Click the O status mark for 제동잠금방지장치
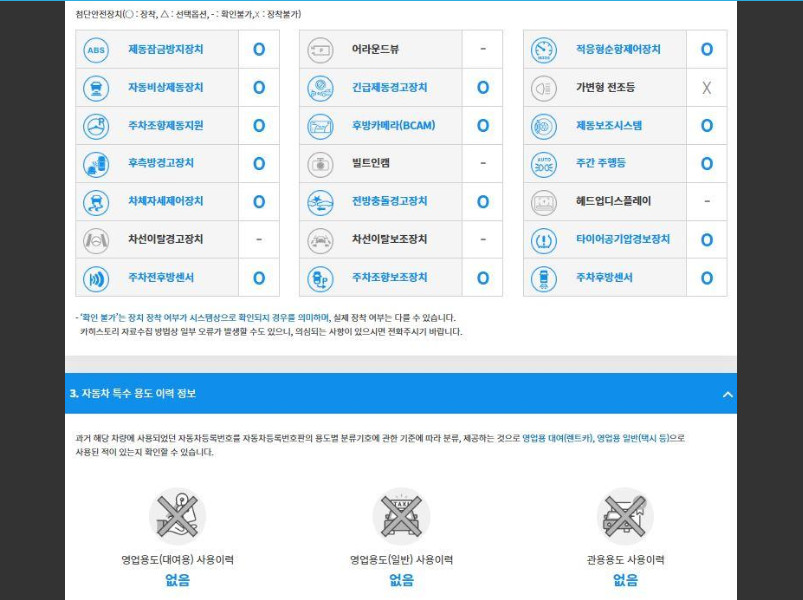Image resolution: width=803 pixels, height=600 pixels. click(259, 49)
